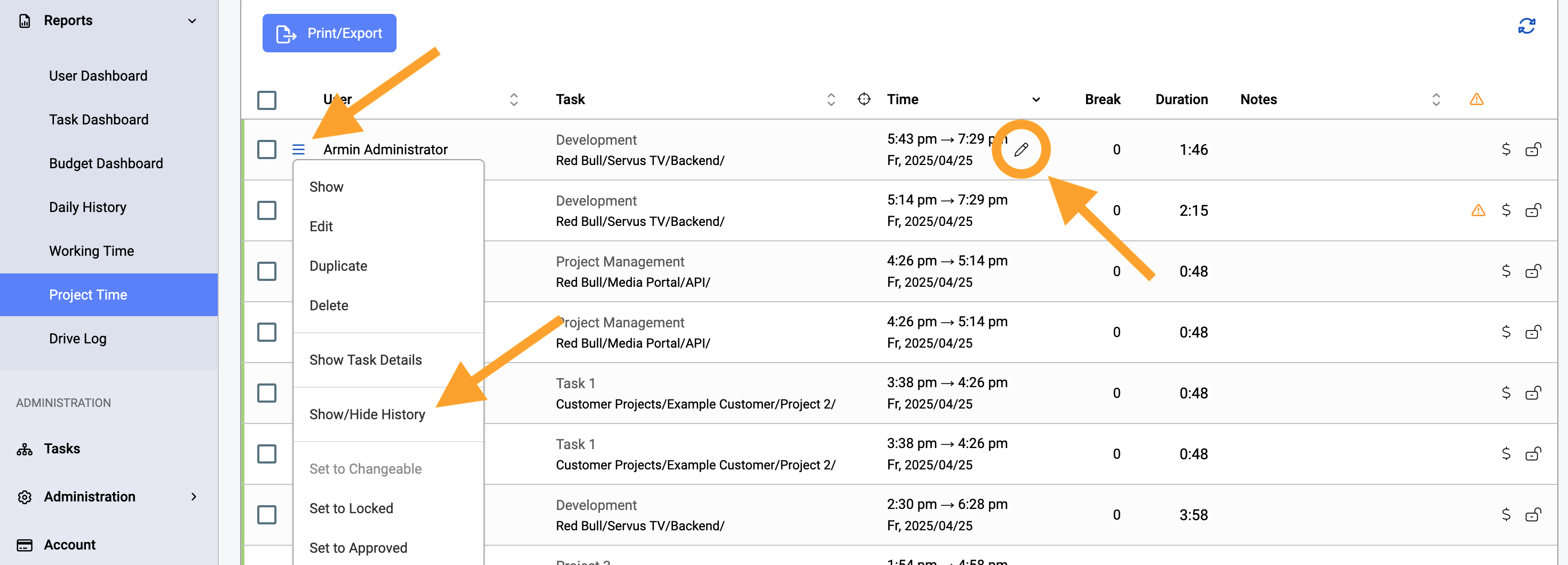Click lock icon on second Task 1 row
1568x565 pixels.
(1533, 453)
